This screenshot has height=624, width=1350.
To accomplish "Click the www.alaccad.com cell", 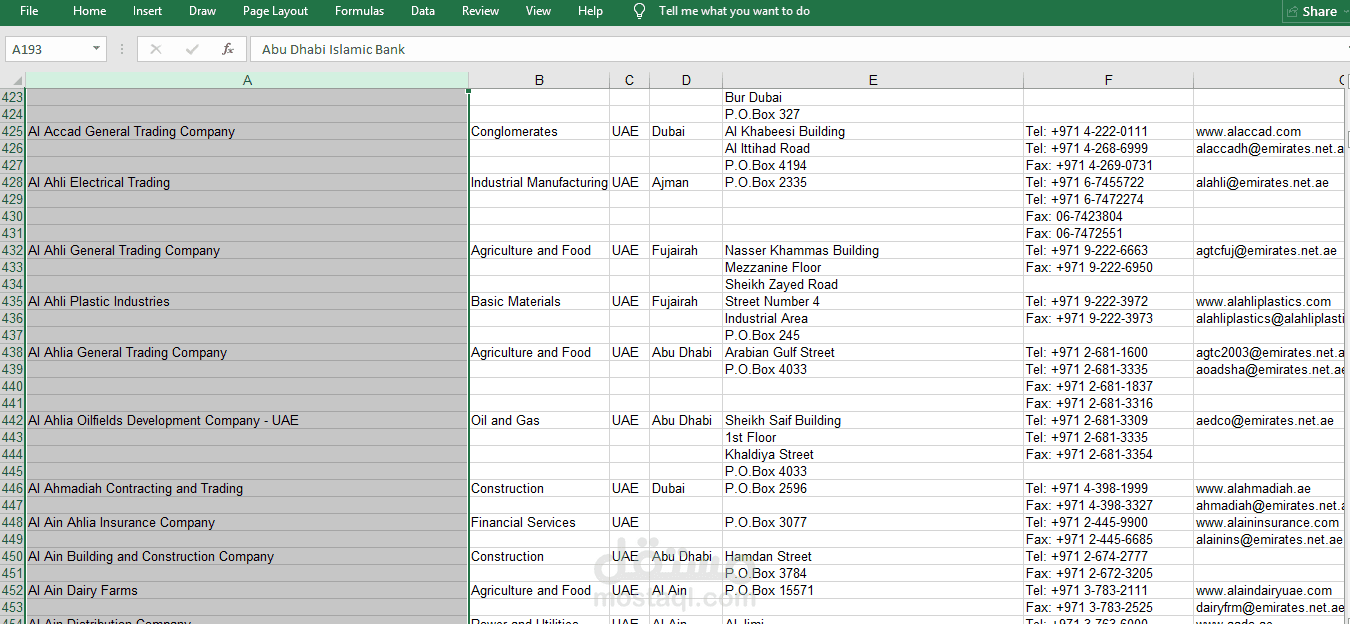I will pos(1269,131).
